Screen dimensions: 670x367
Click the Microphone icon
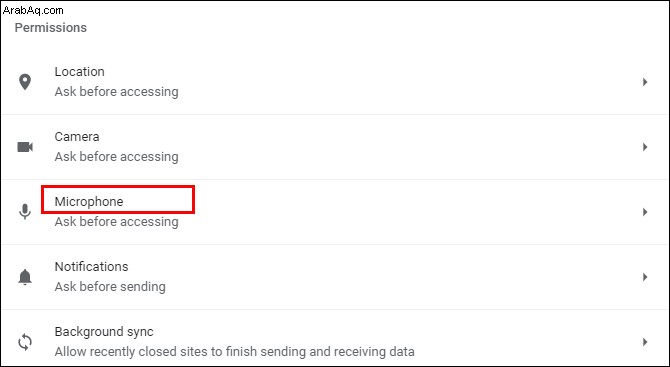(25, 212)
